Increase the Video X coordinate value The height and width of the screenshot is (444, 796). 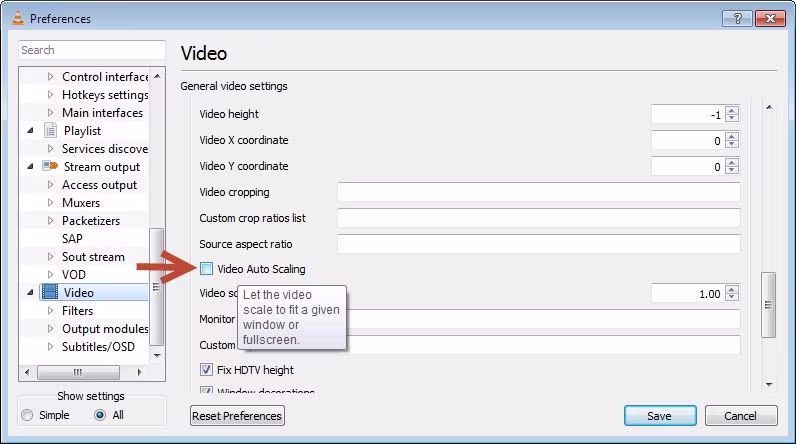tap(732, 136)
